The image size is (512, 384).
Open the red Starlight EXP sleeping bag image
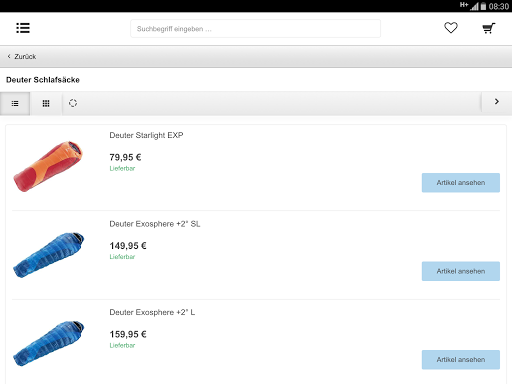[x=48, y=166]
